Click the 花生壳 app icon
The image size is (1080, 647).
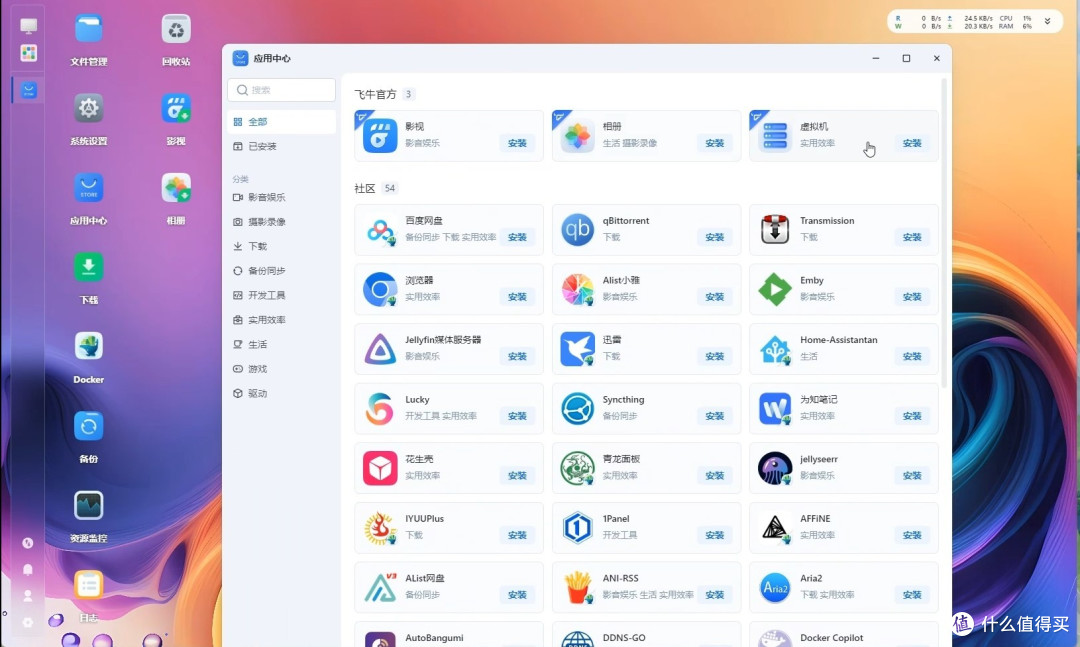point(380,468)
